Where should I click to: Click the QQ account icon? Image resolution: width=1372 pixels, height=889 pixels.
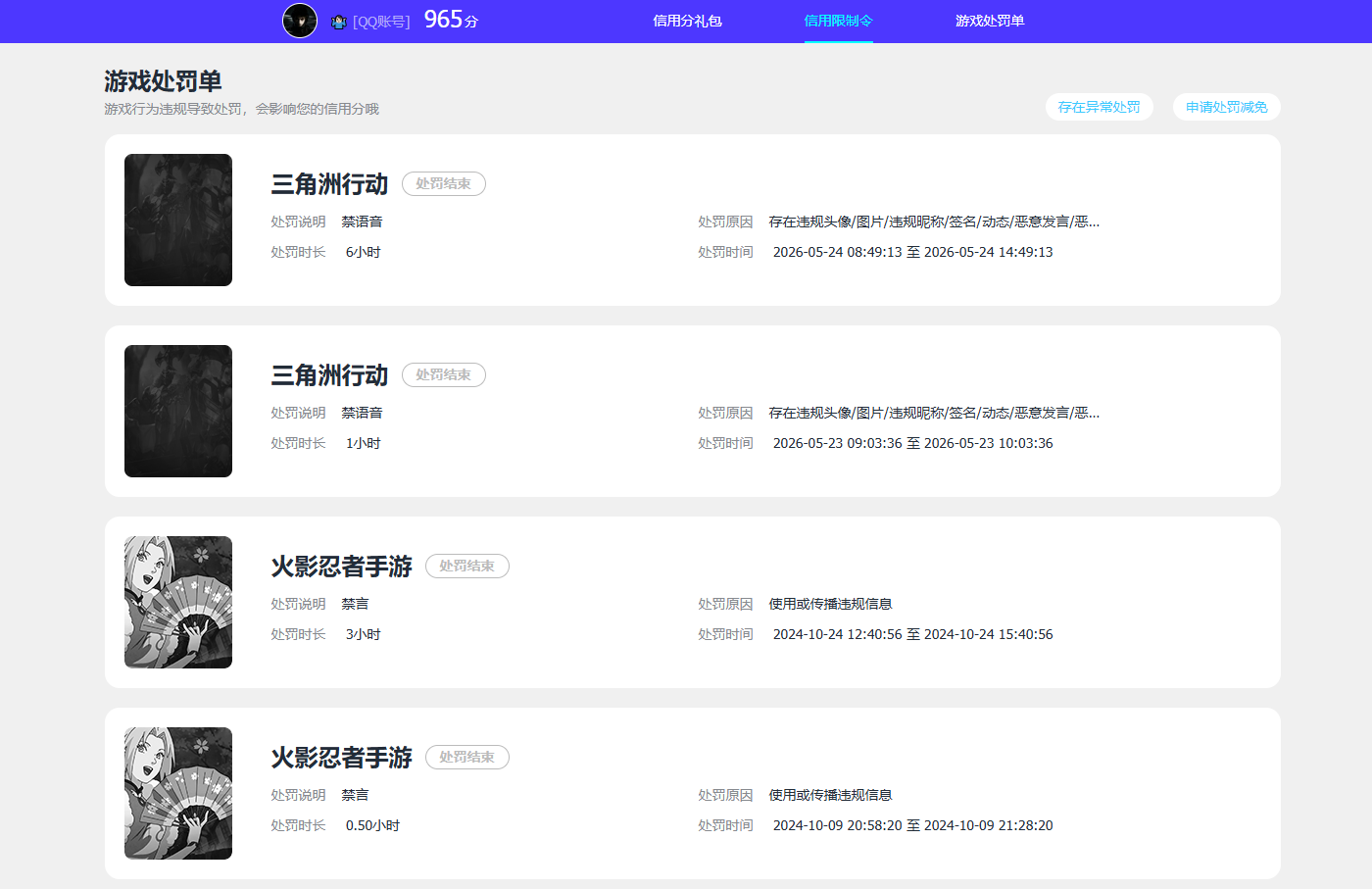(x=339, y=22)
